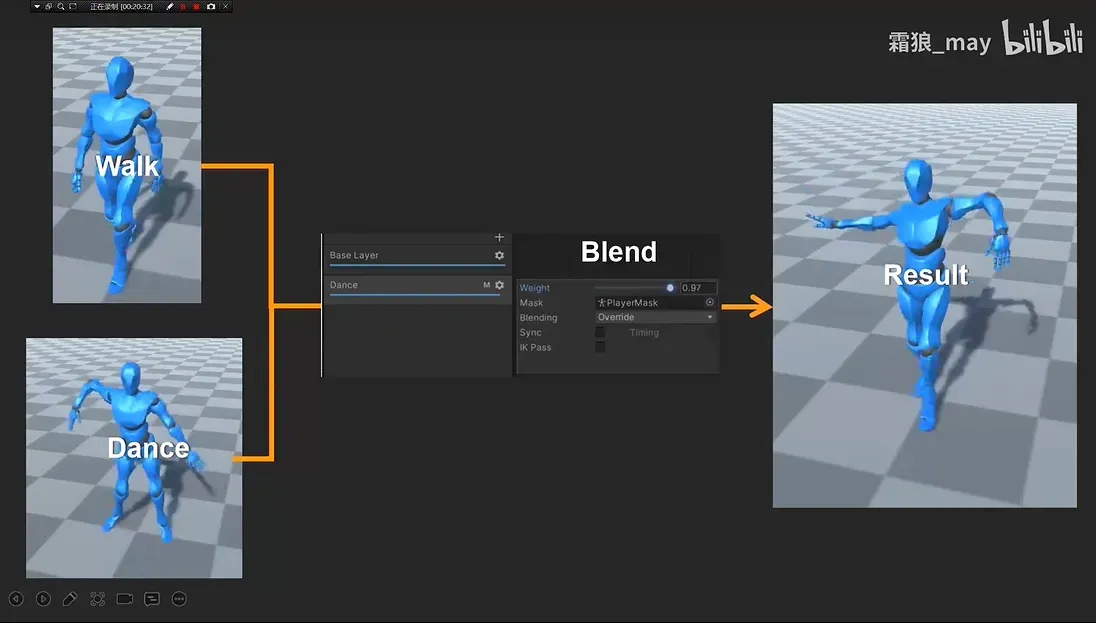
Task: Click the focus frame icon in bottom toolbar
Action: point(97,599)
